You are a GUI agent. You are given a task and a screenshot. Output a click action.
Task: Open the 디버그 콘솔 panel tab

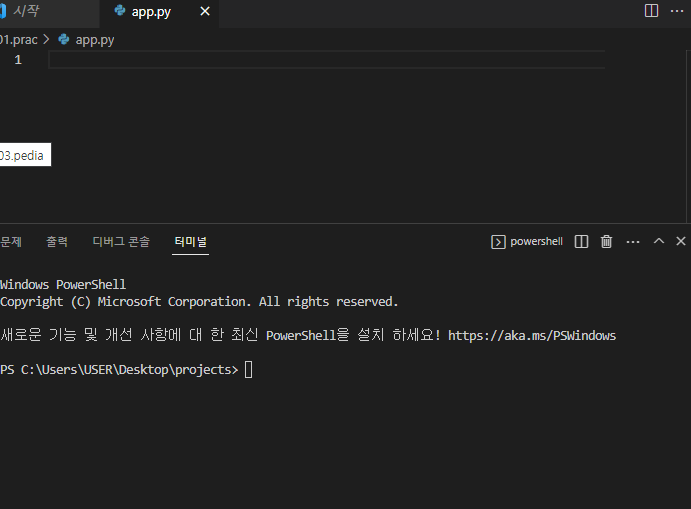[121, 241]
